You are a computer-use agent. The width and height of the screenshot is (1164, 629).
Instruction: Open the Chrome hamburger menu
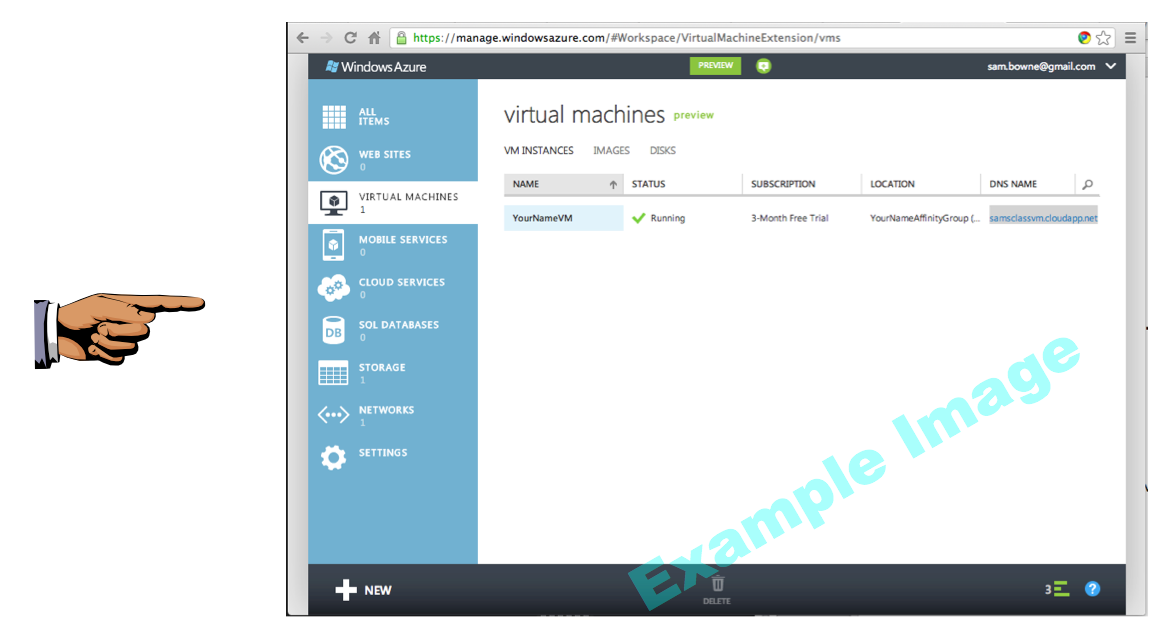pyautogui.click(x=1131, y=38)
